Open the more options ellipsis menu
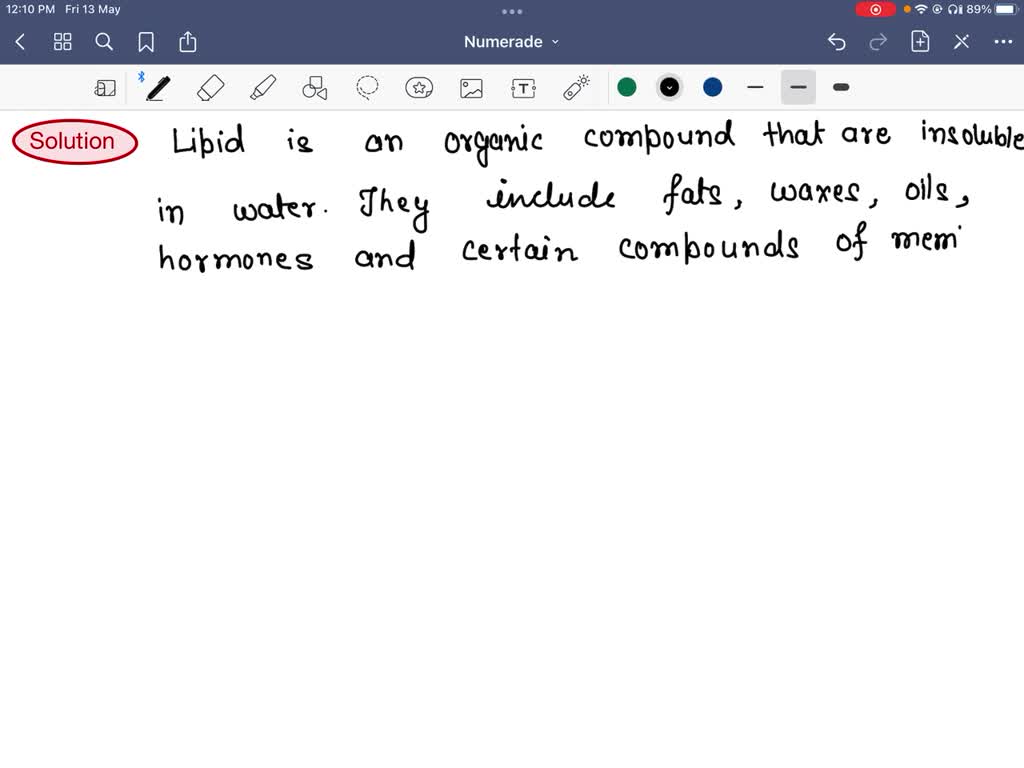This screenshot has width=1024, height=768. pyautogui.click(x=1003, y=42)
